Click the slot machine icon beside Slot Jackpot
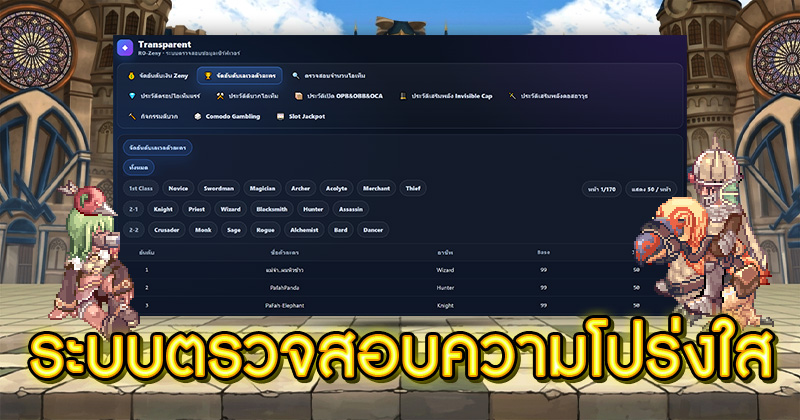Viewport: 800px width, 420px height. [280, 116]
